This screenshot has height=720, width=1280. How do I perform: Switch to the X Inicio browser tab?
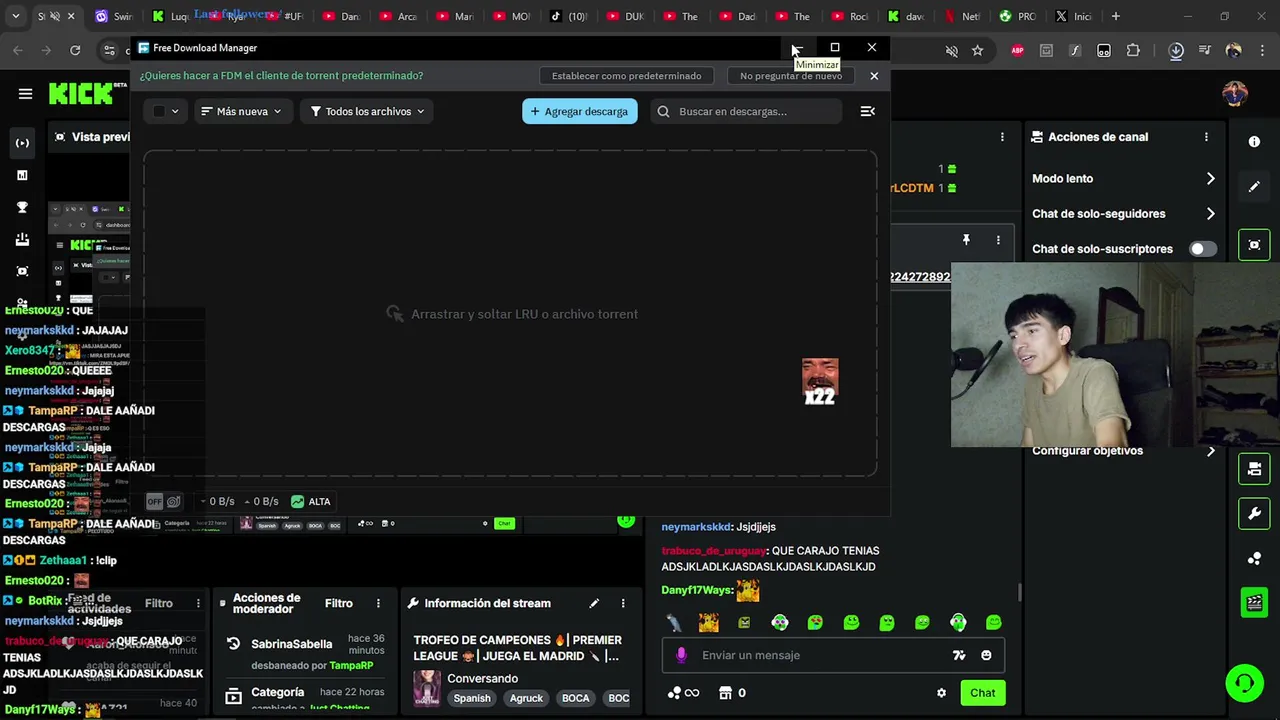click(x=1074, y=16)
